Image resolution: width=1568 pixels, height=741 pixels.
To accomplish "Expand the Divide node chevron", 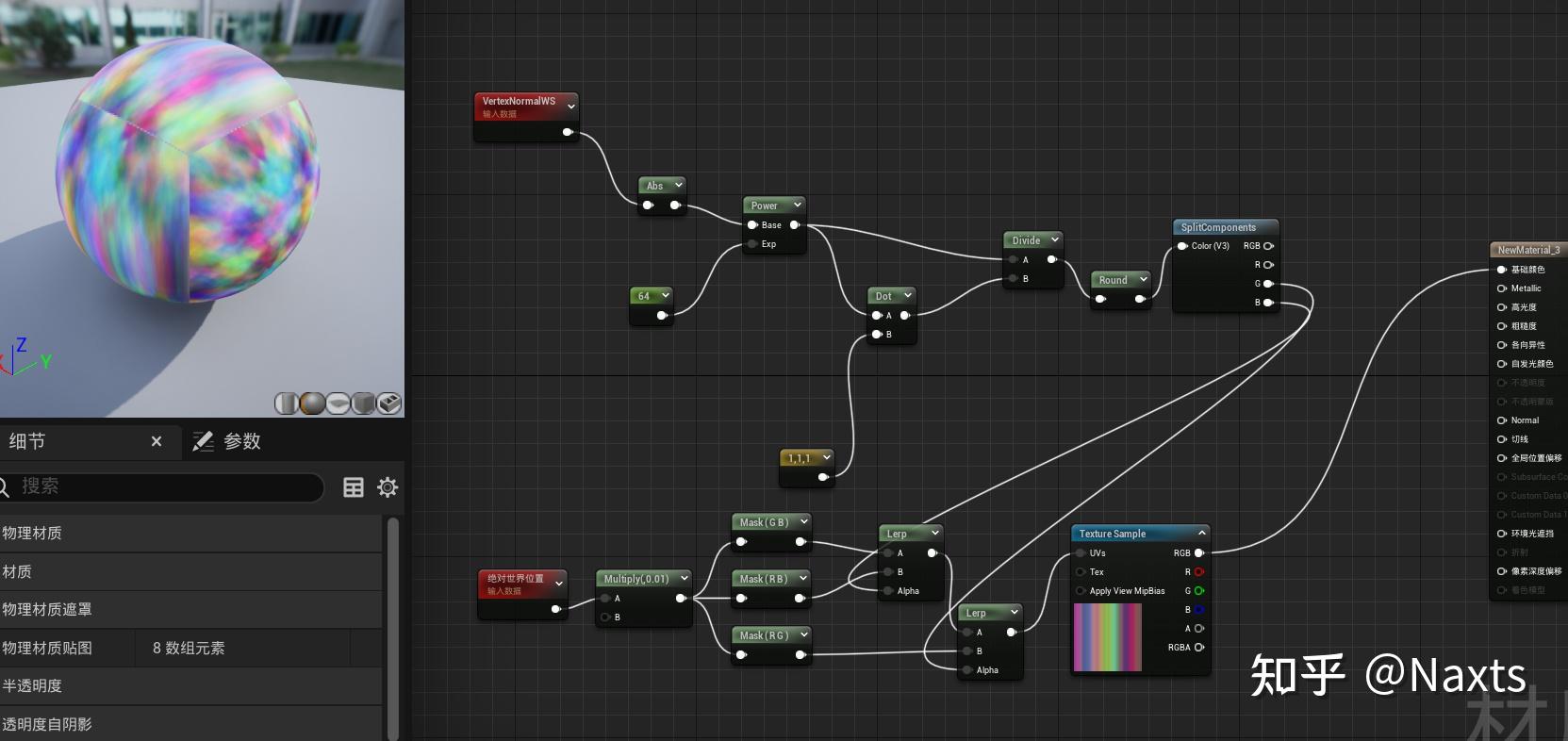I will [1055, 239].
